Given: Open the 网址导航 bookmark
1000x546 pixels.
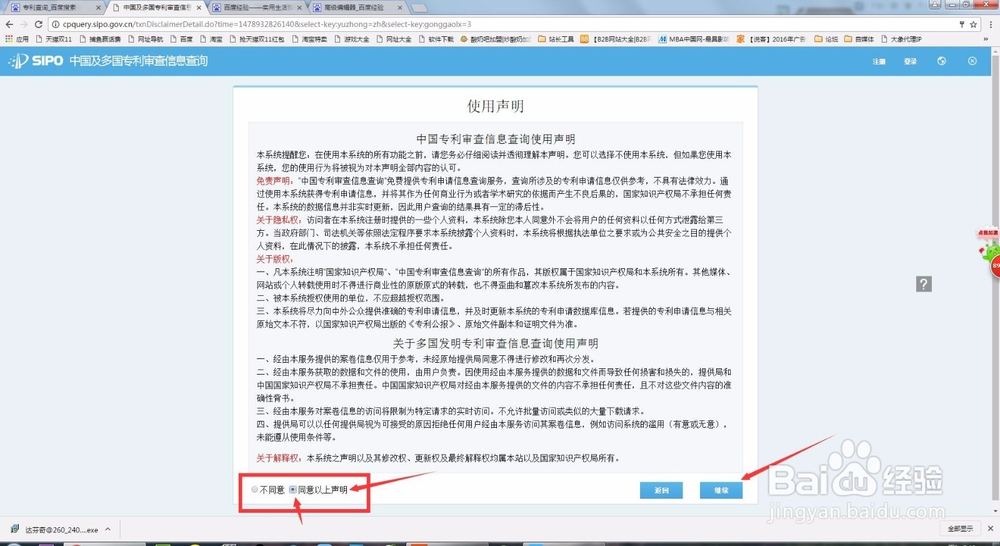Looking at the screenshot, I should click(x=146, y=39).
